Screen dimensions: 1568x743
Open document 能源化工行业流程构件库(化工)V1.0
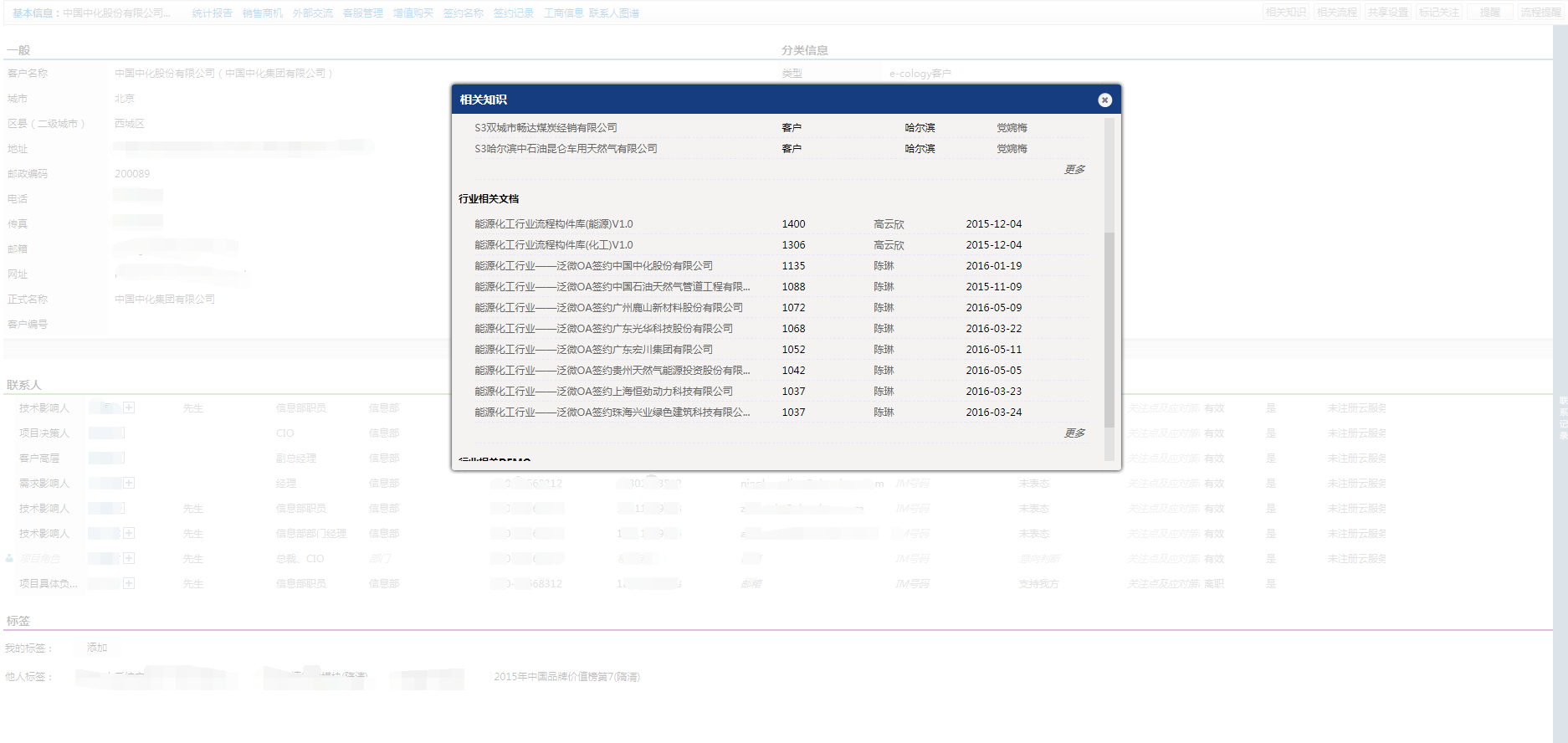(x=553, y=245)
